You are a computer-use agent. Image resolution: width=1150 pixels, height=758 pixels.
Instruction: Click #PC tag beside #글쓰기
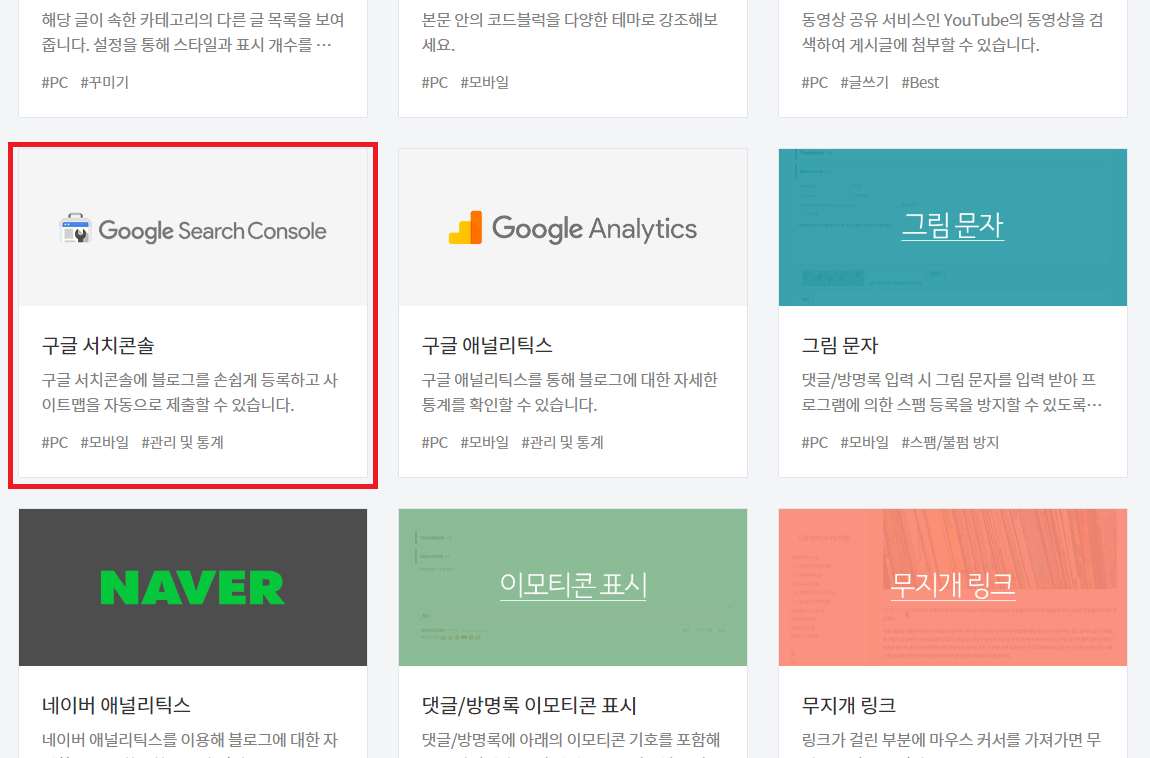point(815,82)
